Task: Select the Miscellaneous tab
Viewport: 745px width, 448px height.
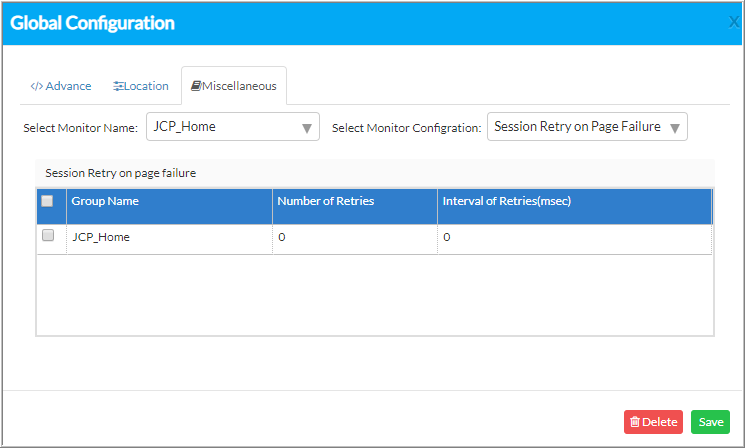Action: pos(234,86)
